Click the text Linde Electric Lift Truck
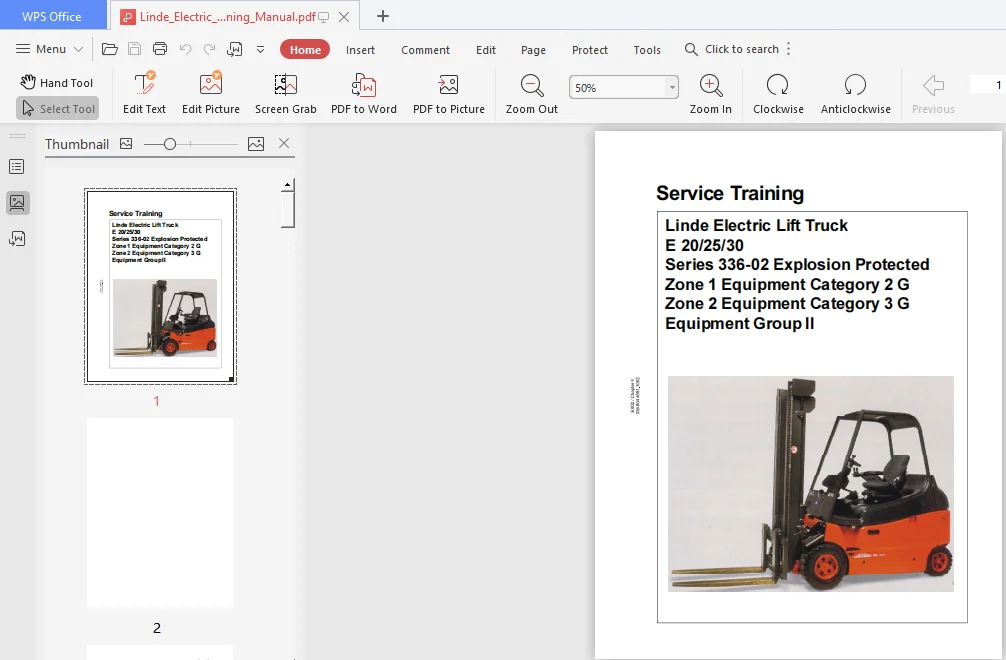 coord(756,225)
